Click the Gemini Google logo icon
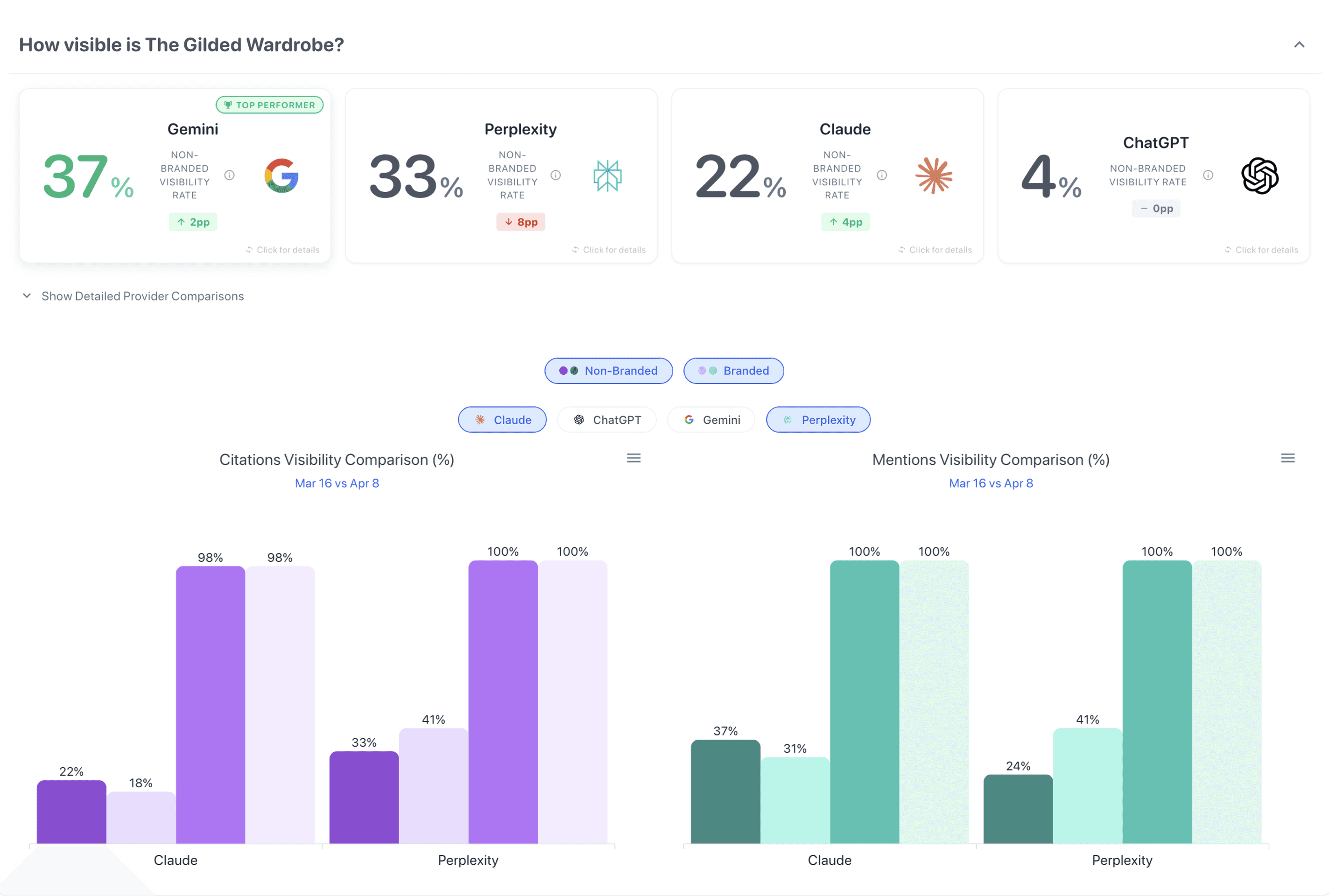The height and width of the screenshot is (896, 1329). 281,175
